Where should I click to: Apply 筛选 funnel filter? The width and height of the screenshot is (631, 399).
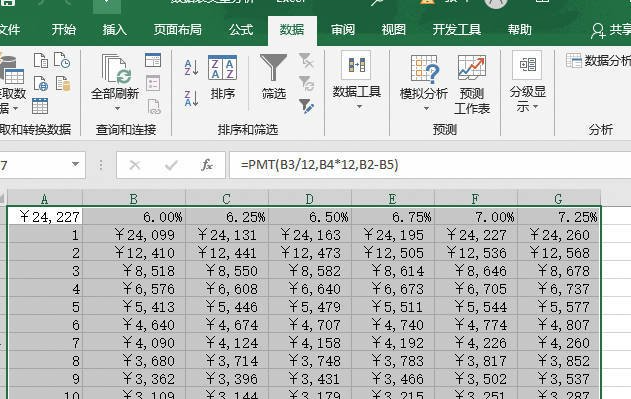click(x=274, y=77)
